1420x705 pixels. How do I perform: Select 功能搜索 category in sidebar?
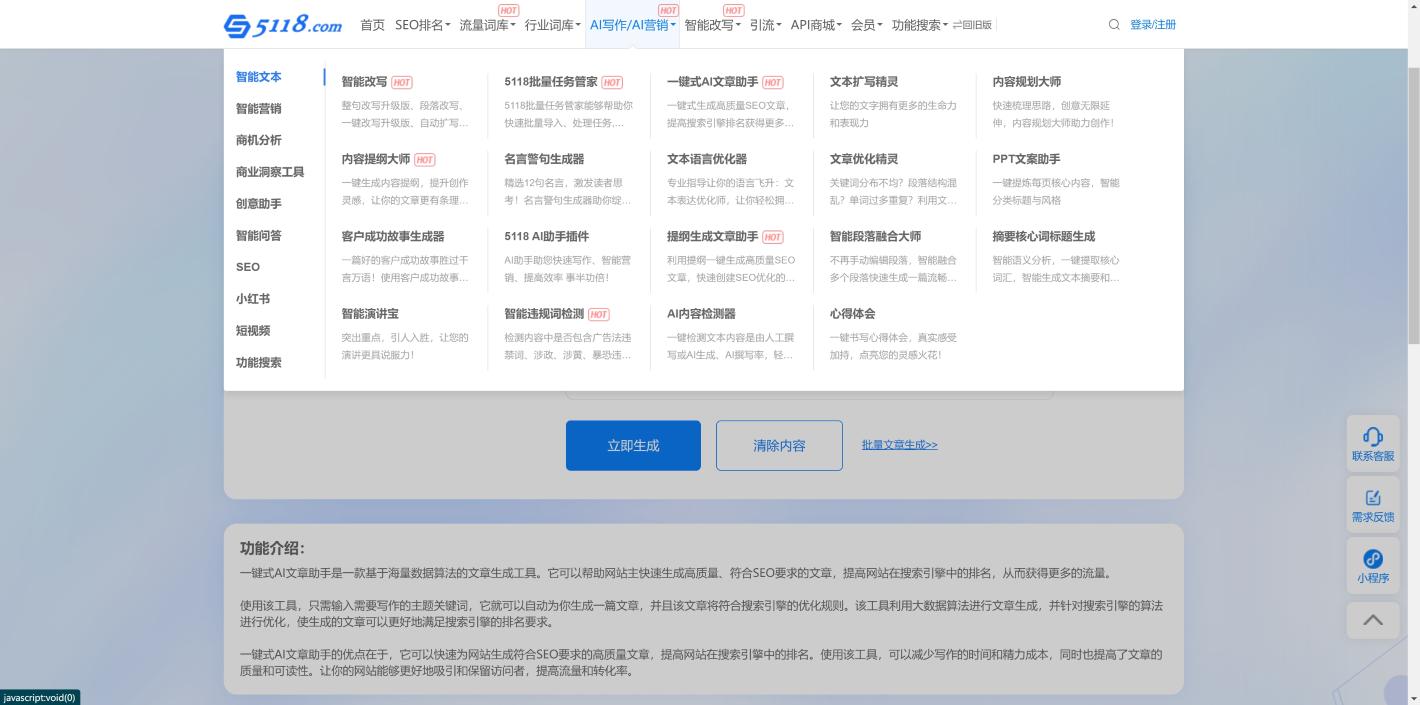(x=259, y=363)
